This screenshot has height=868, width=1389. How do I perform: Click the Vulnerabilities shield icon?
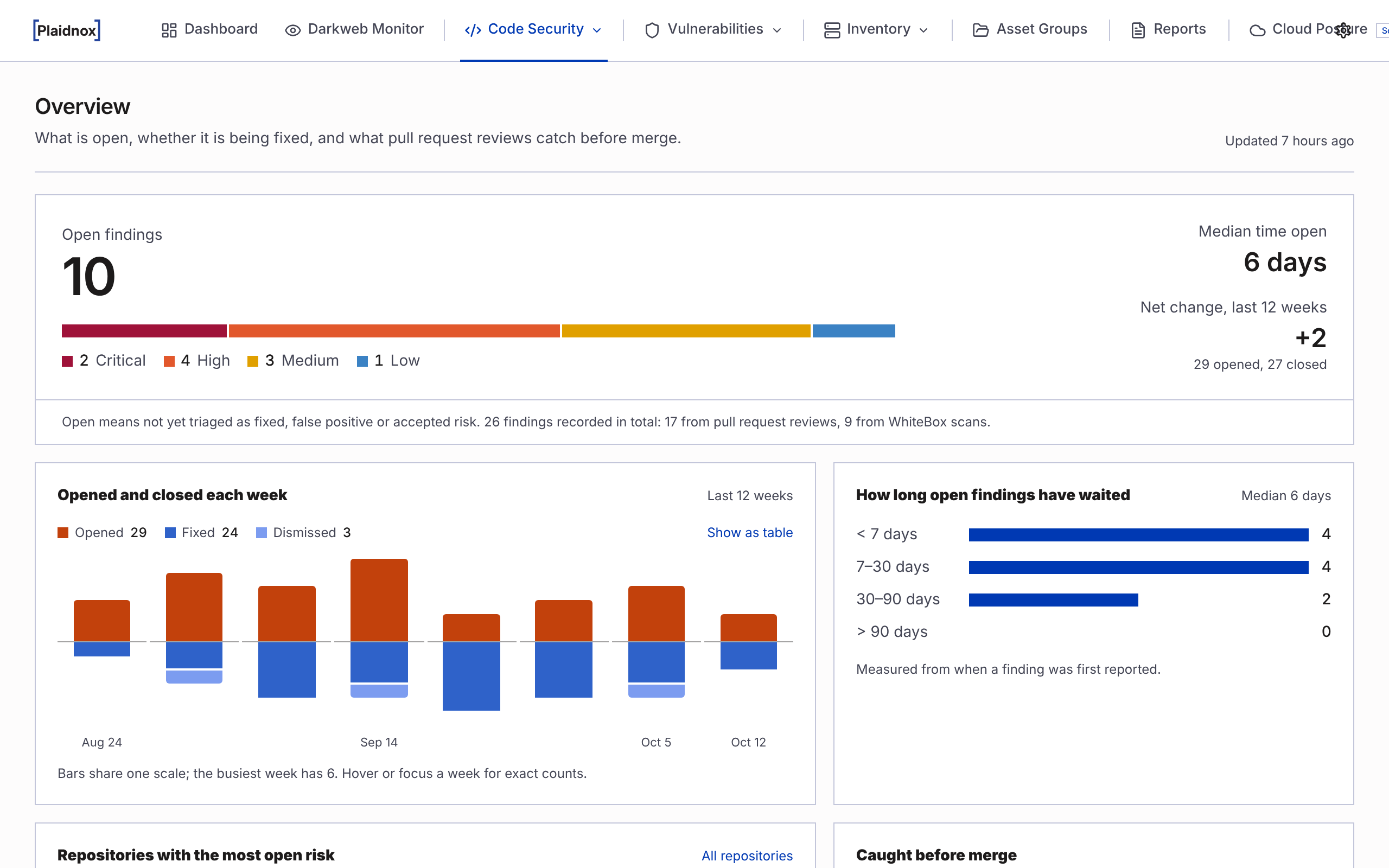pyautogui.click(x=652, y=30)
